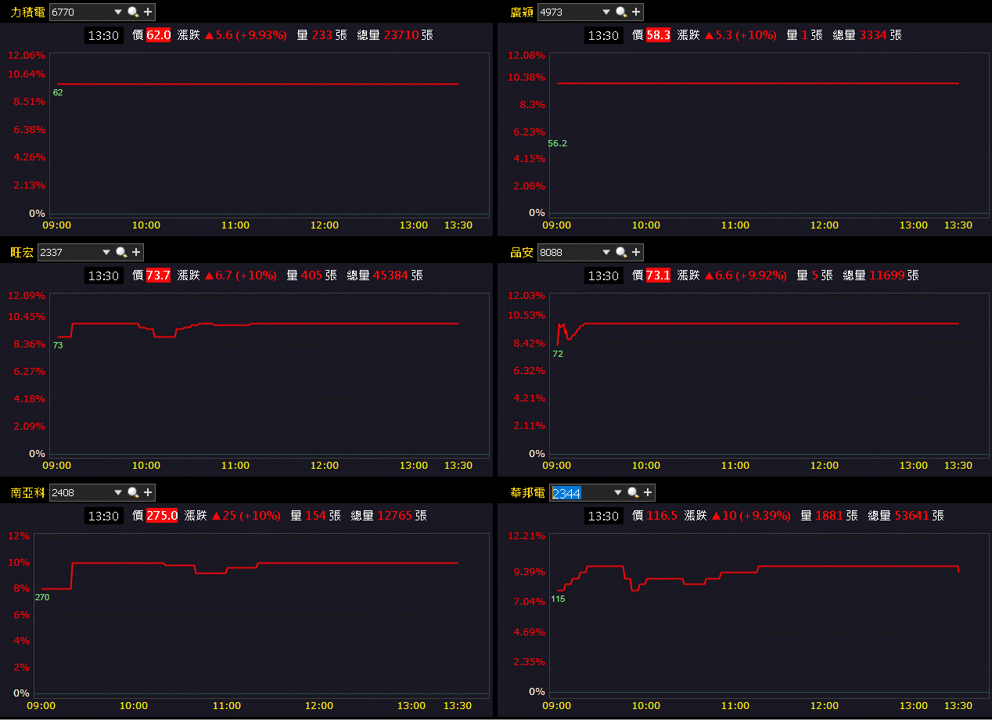Click the plus icon next to 2344
992x720 pixels.
pos(648,493)
